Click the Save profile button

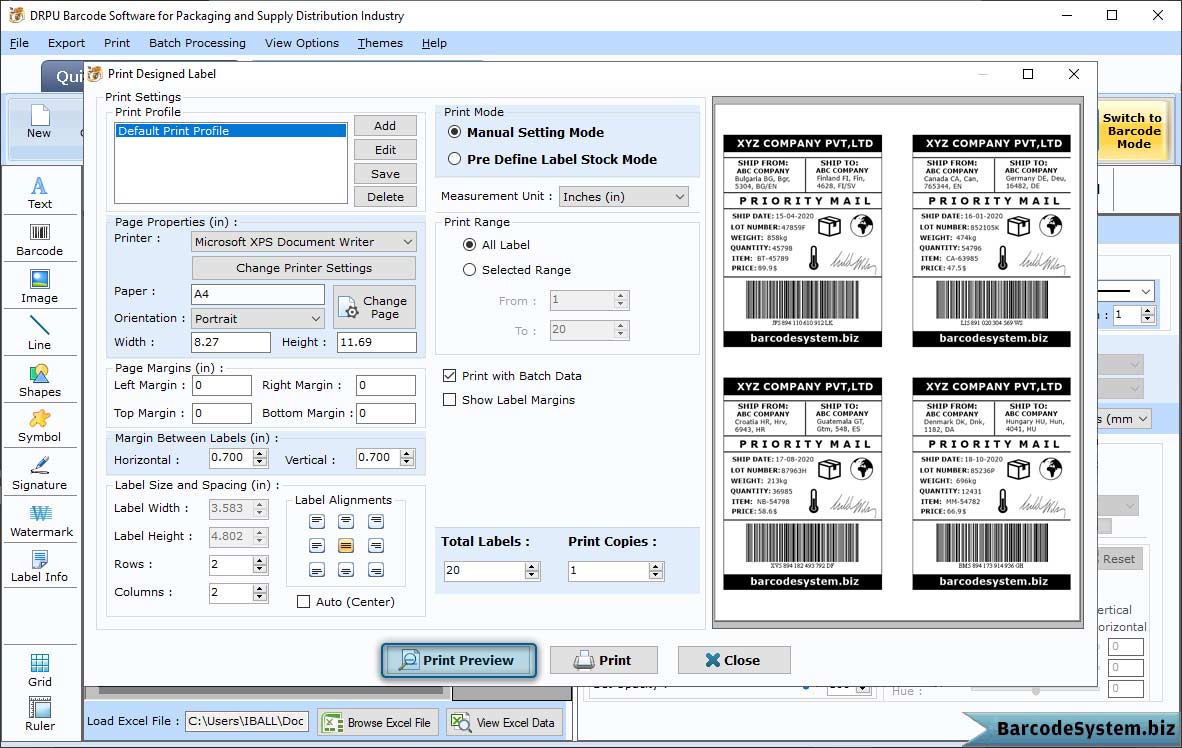tap(385, 173)
